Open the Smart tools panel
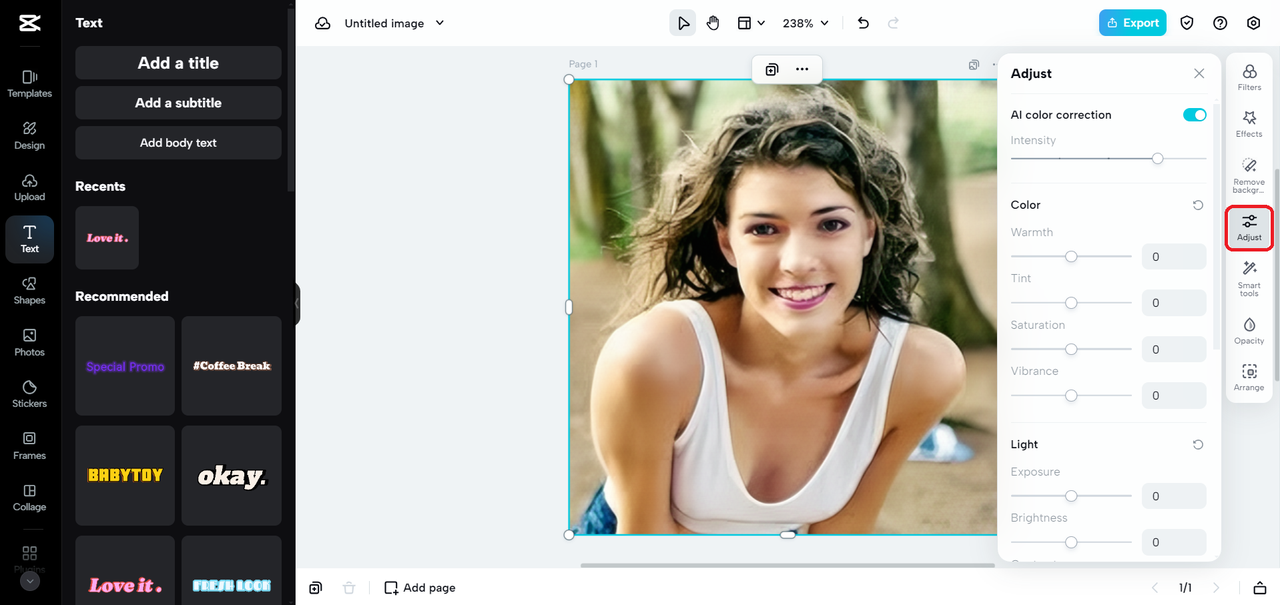Image resolution: width=1280 pixels, height=605 pixels. (x=1249, y=278)
